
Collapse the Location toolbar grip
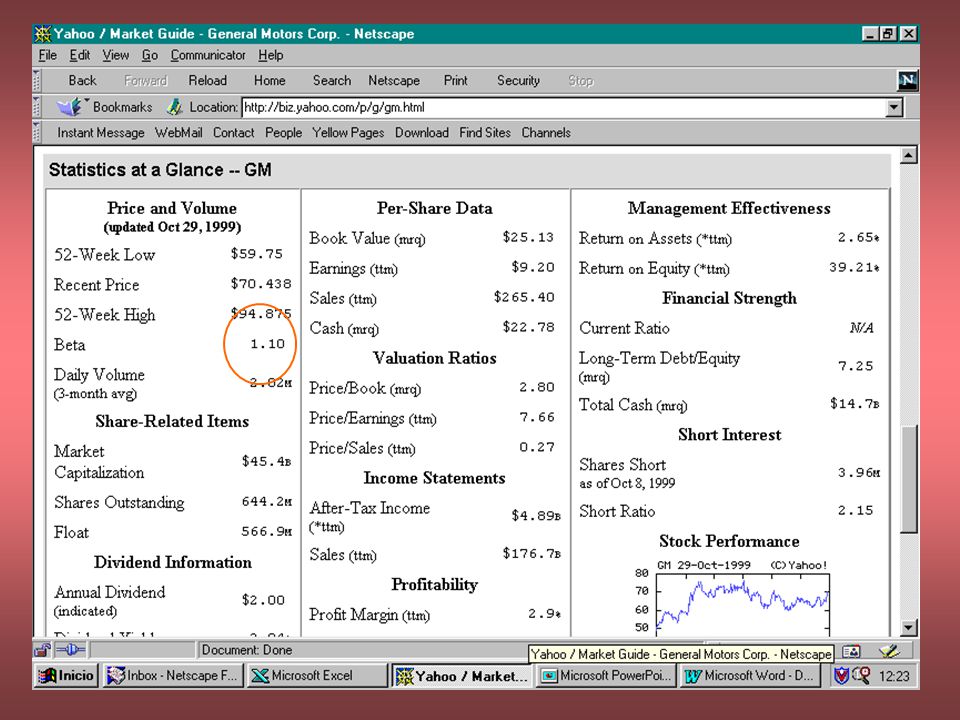click(37, 107)
